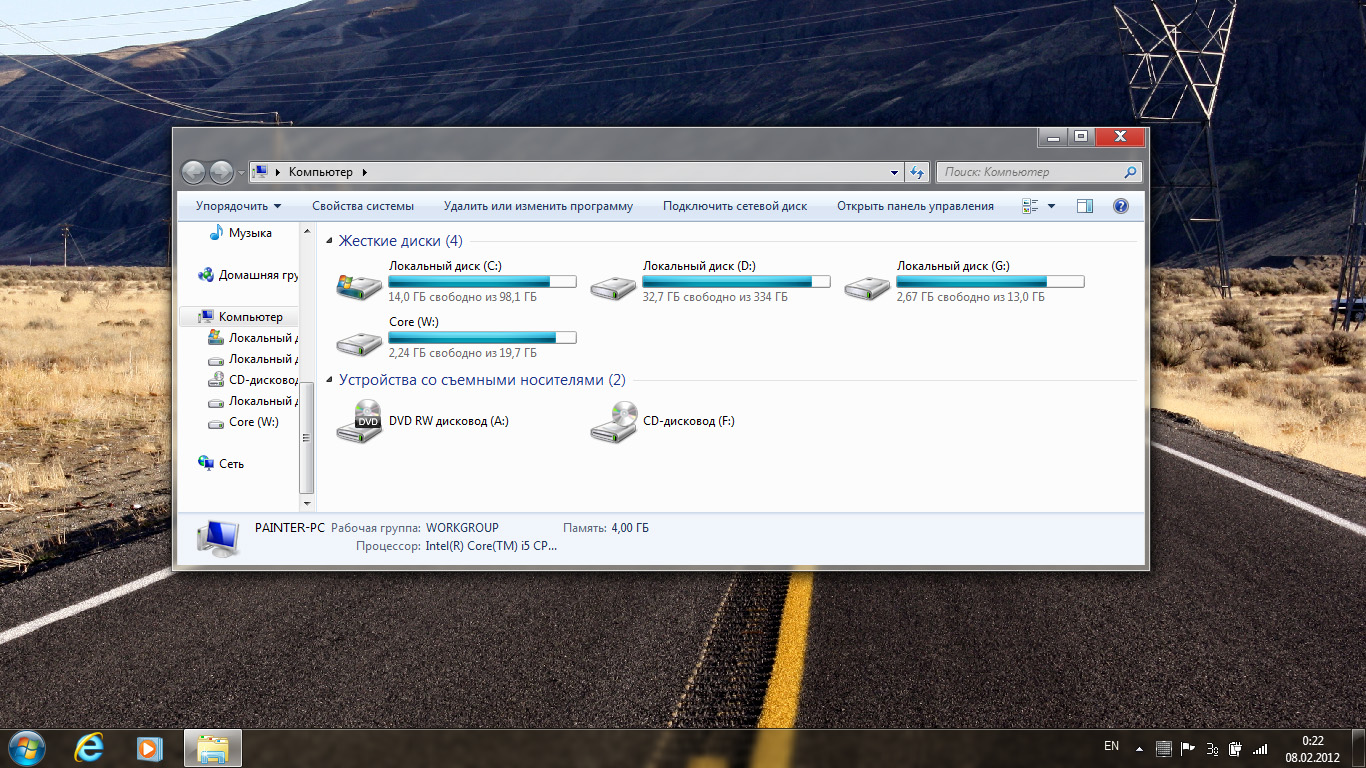Screen dimensions: 1366x768
Task: Open Local Disk (C:) drive icon
Action: pyautogui.click(x=359, y=288)
